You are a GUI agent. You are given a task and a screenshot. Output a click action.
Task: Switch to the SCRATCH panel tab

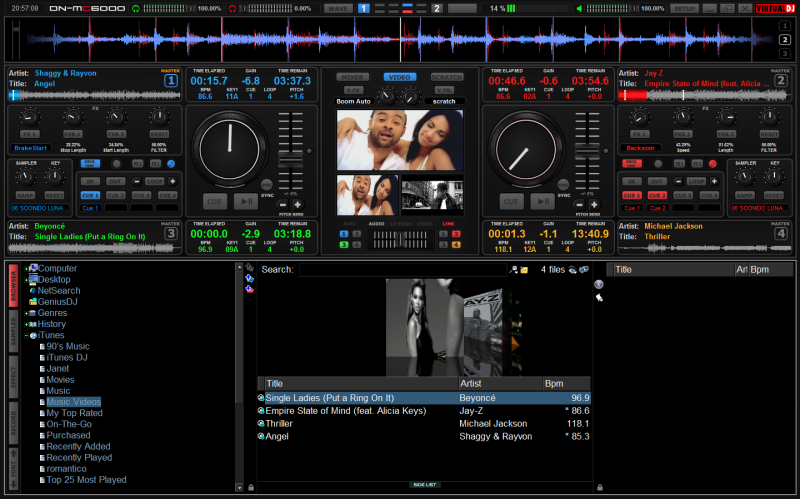coord(447,77)
